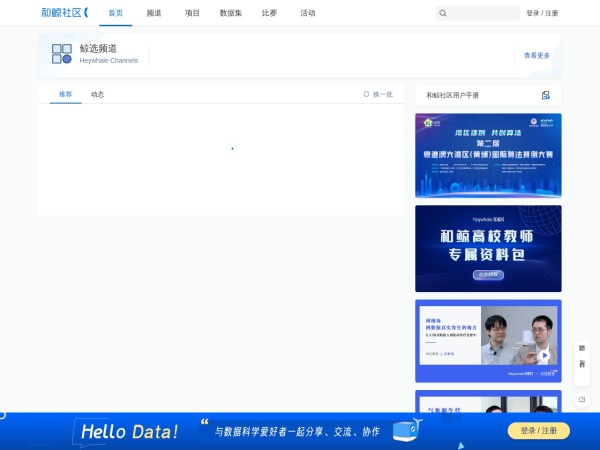Navigate to 数据集 in the top menu
600x450 pixels.
click(231, 14)
